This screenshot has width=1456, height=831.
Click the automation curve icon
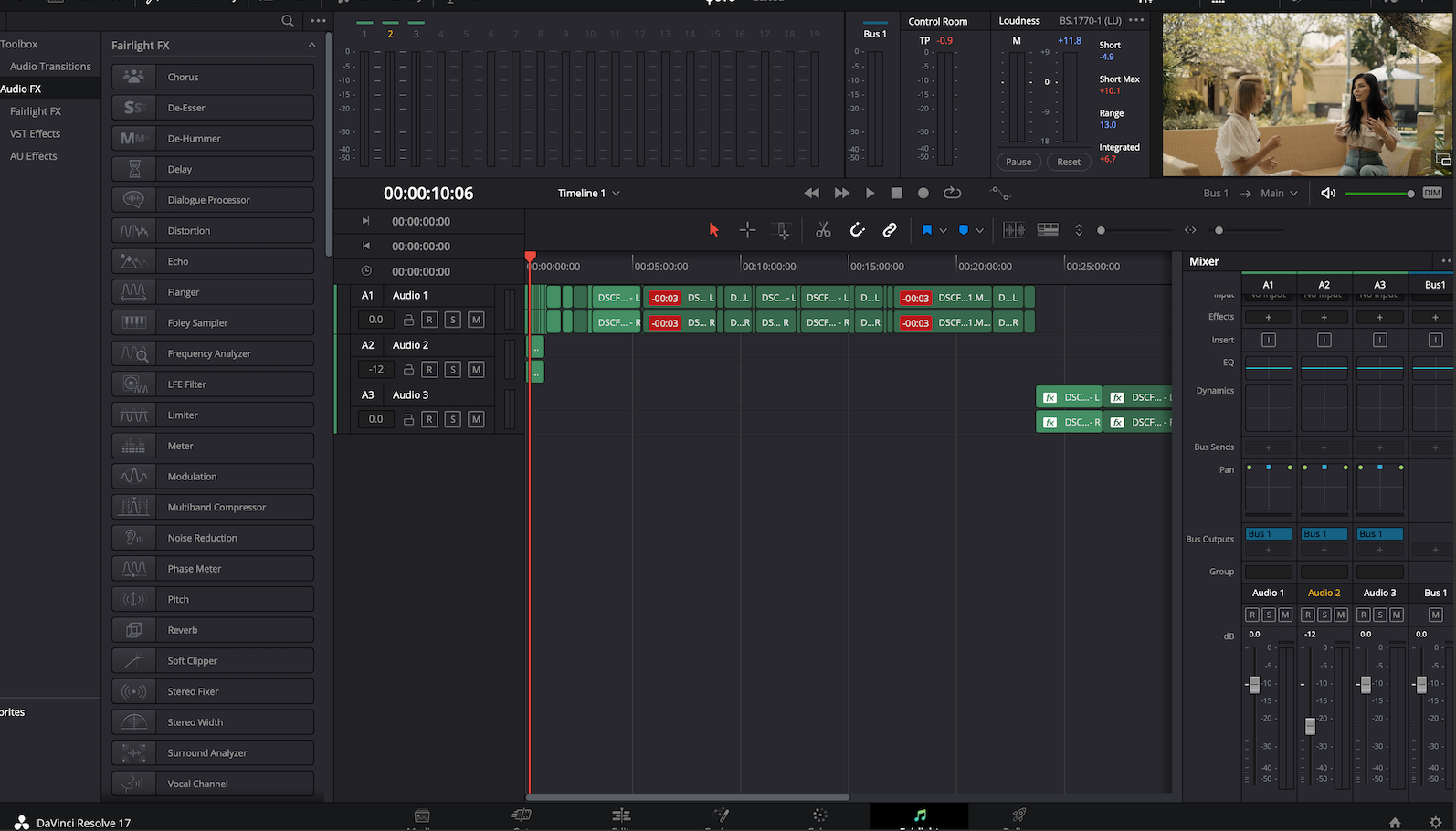(1000, 193)
